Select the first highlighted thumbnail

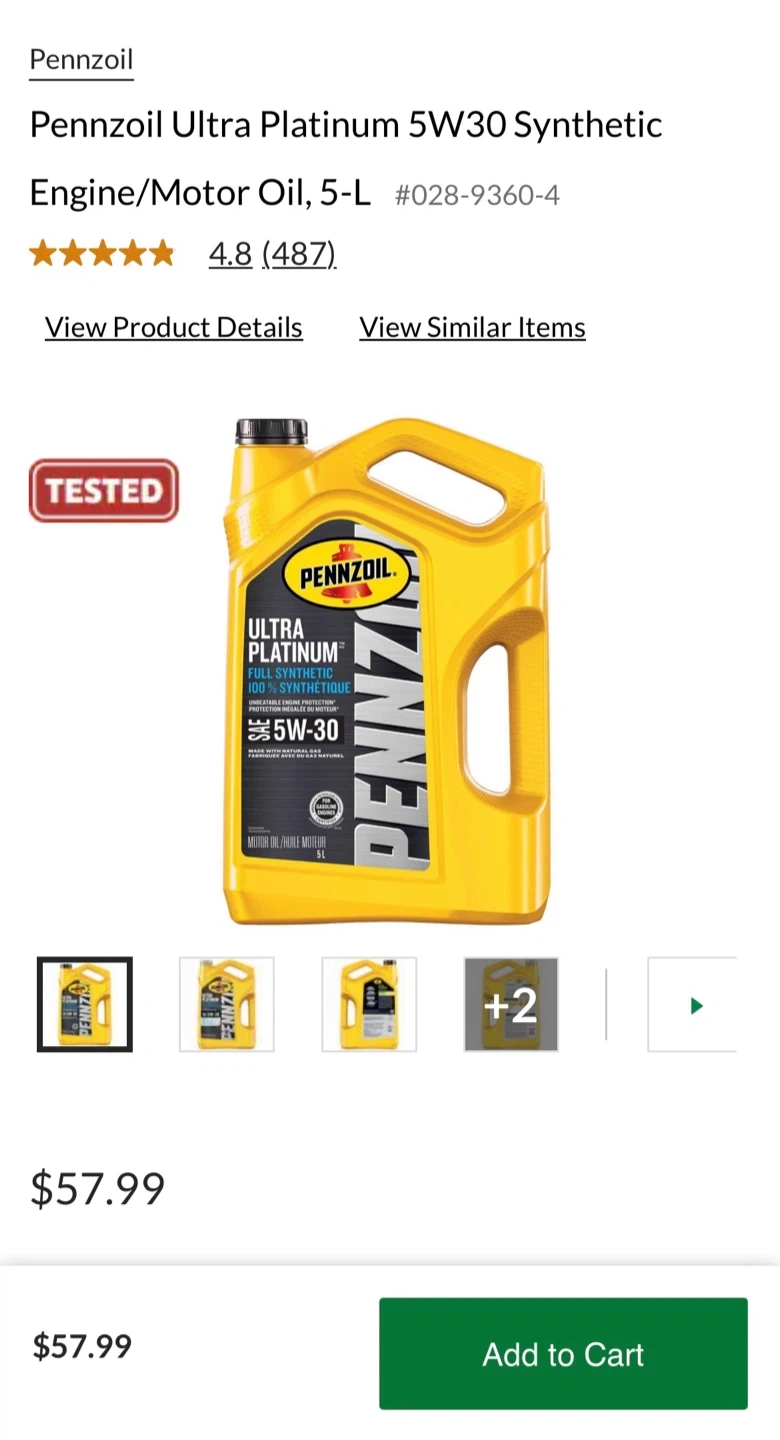point(85,1005)
